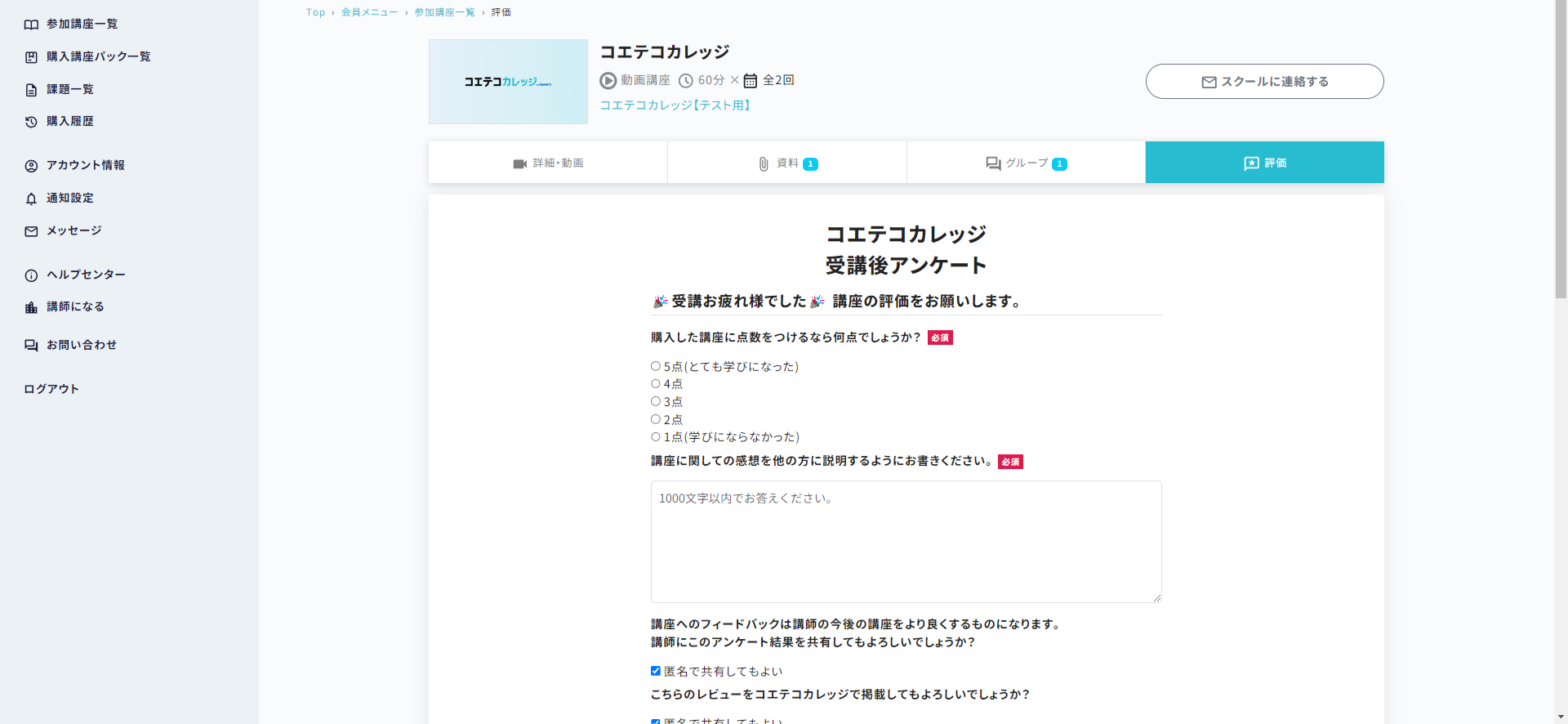Click the 購入講座パック一覧 sidebar icon
This screenshot has height=724, width=1568.
pyautogui.click(x=31, y=57)
